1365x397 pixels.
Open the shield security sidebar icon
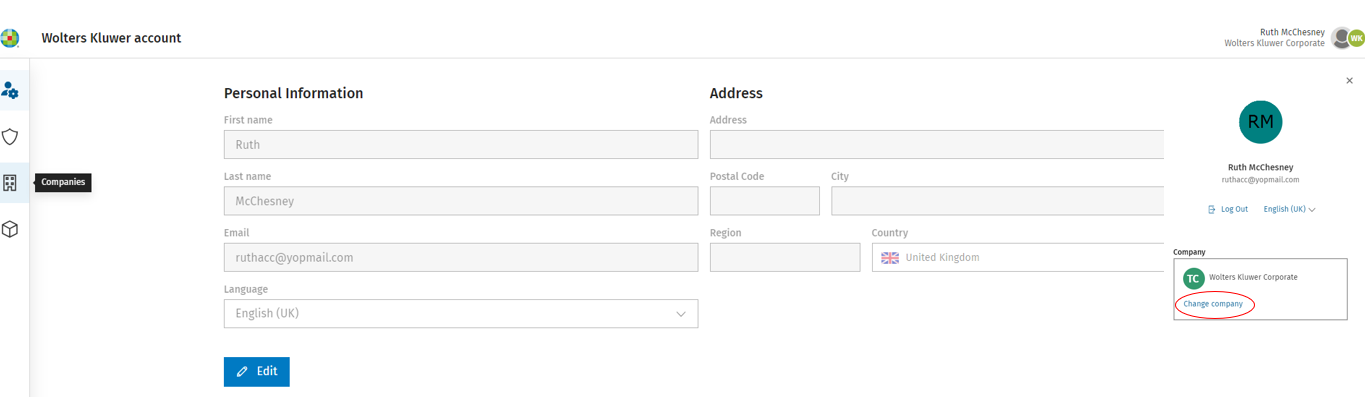(10, 137)
